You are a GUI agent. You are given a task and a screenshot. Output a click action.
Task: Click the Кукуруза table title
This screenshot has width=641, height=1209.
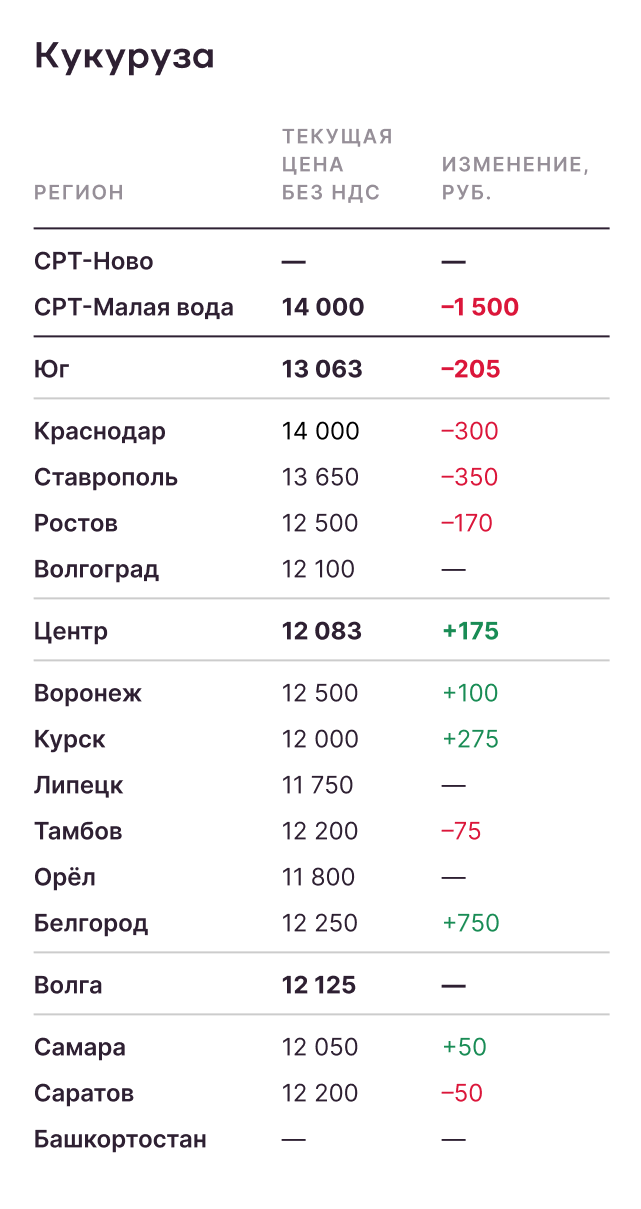124,57
